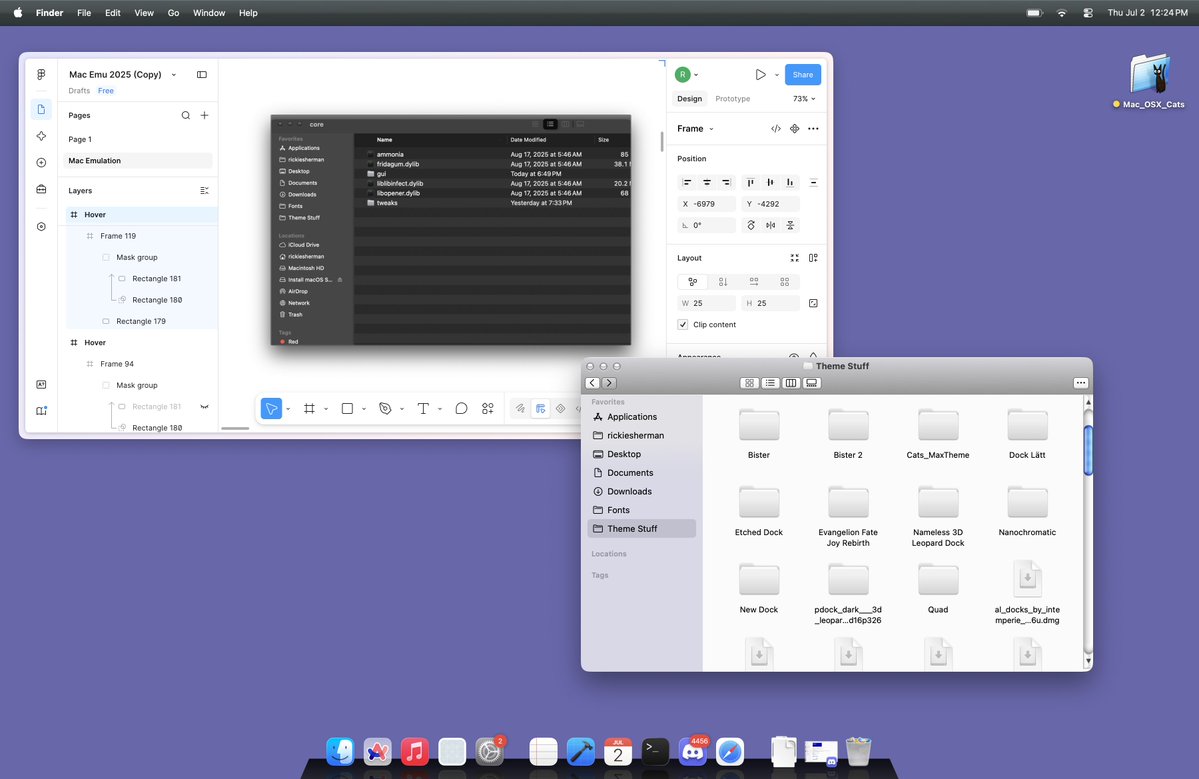
Task: Open Dev Mode code icon in Frame header
Action: 775,128
